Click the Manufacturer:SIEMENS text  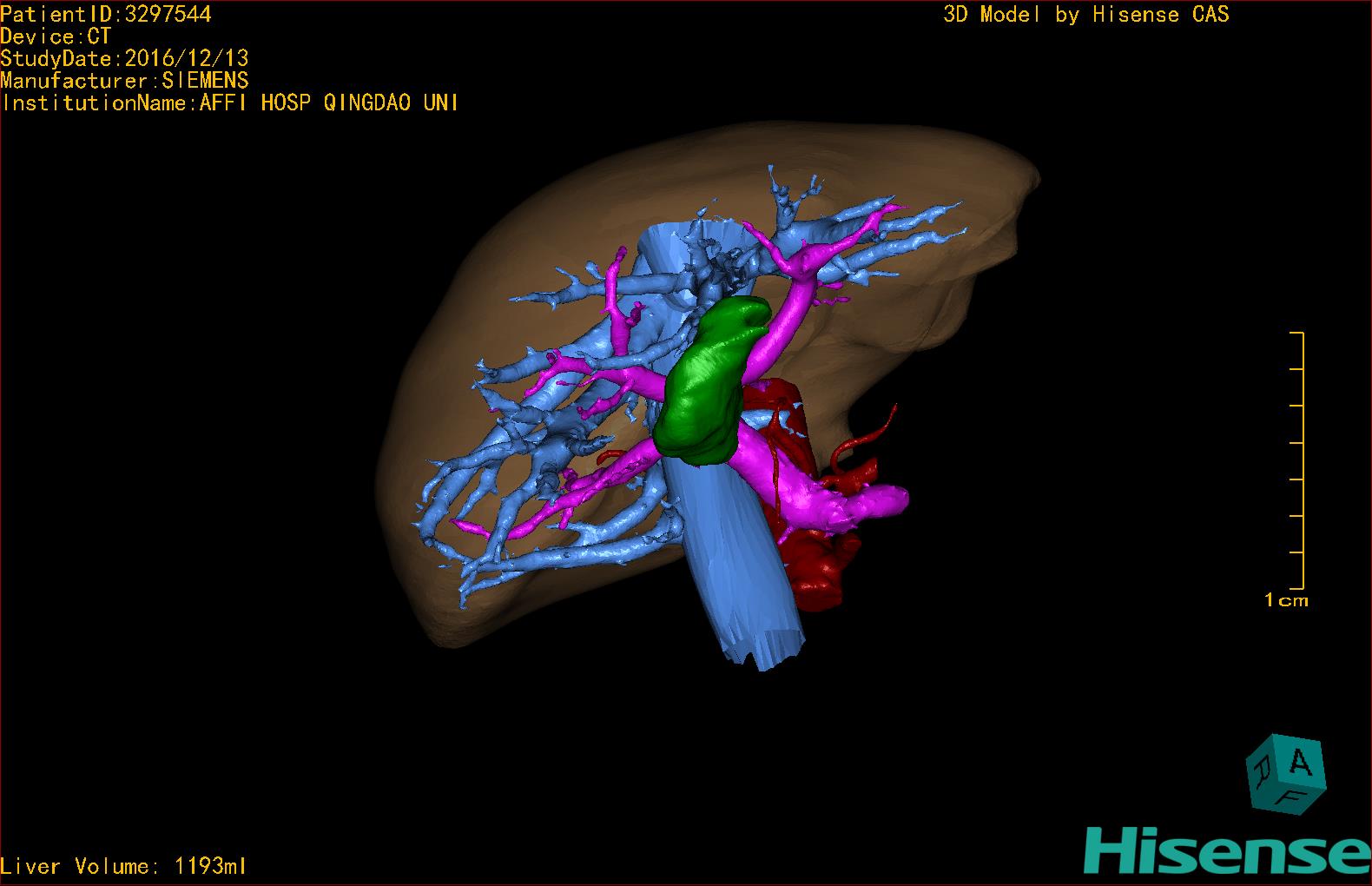124,81
